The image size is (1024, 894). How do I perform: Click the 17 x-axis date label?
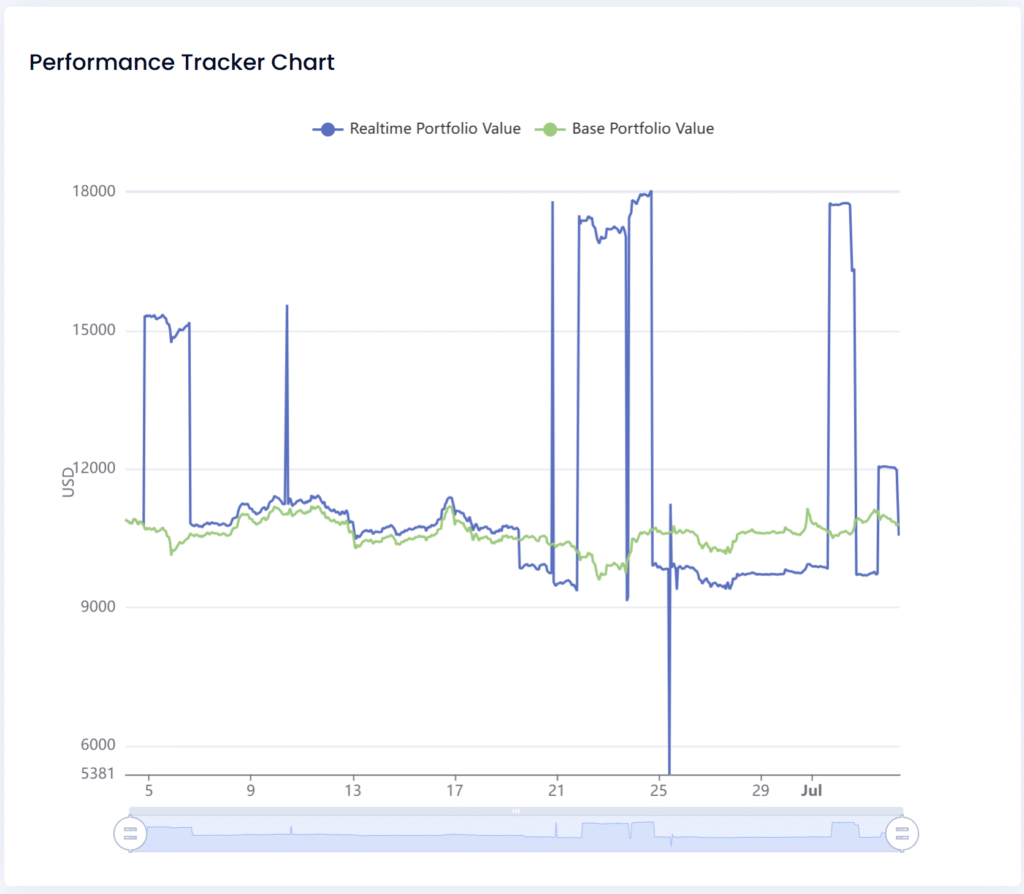pos(455,790)
